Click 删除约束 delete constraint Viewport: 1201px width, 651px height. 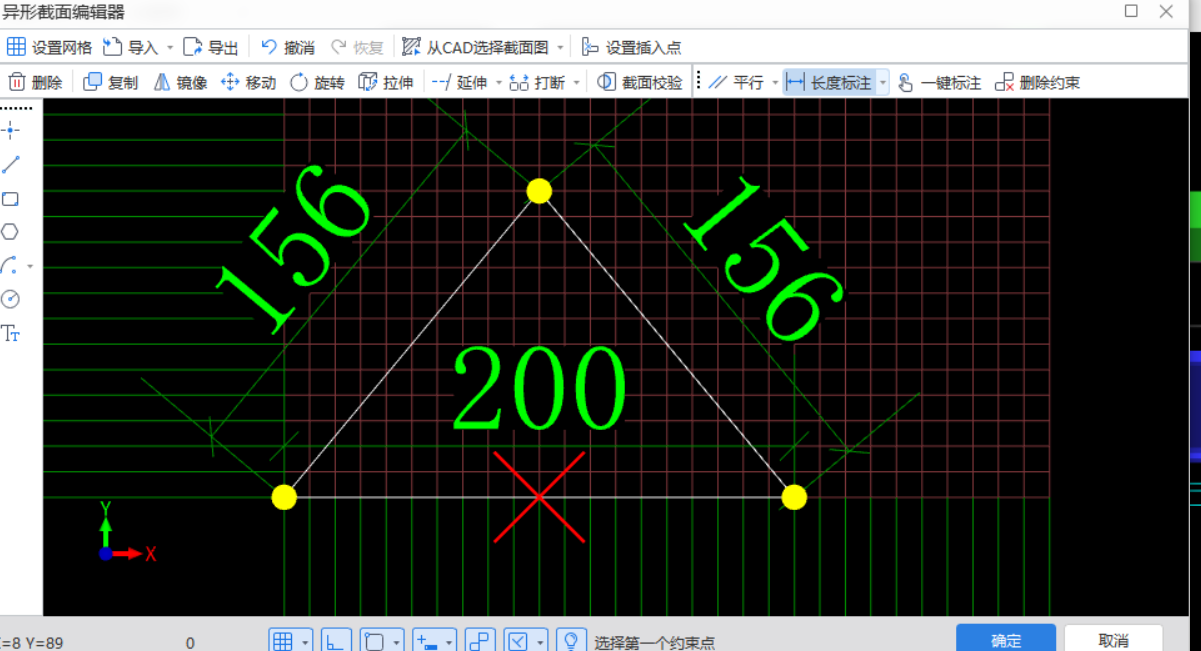click(x=1038, y=82)
